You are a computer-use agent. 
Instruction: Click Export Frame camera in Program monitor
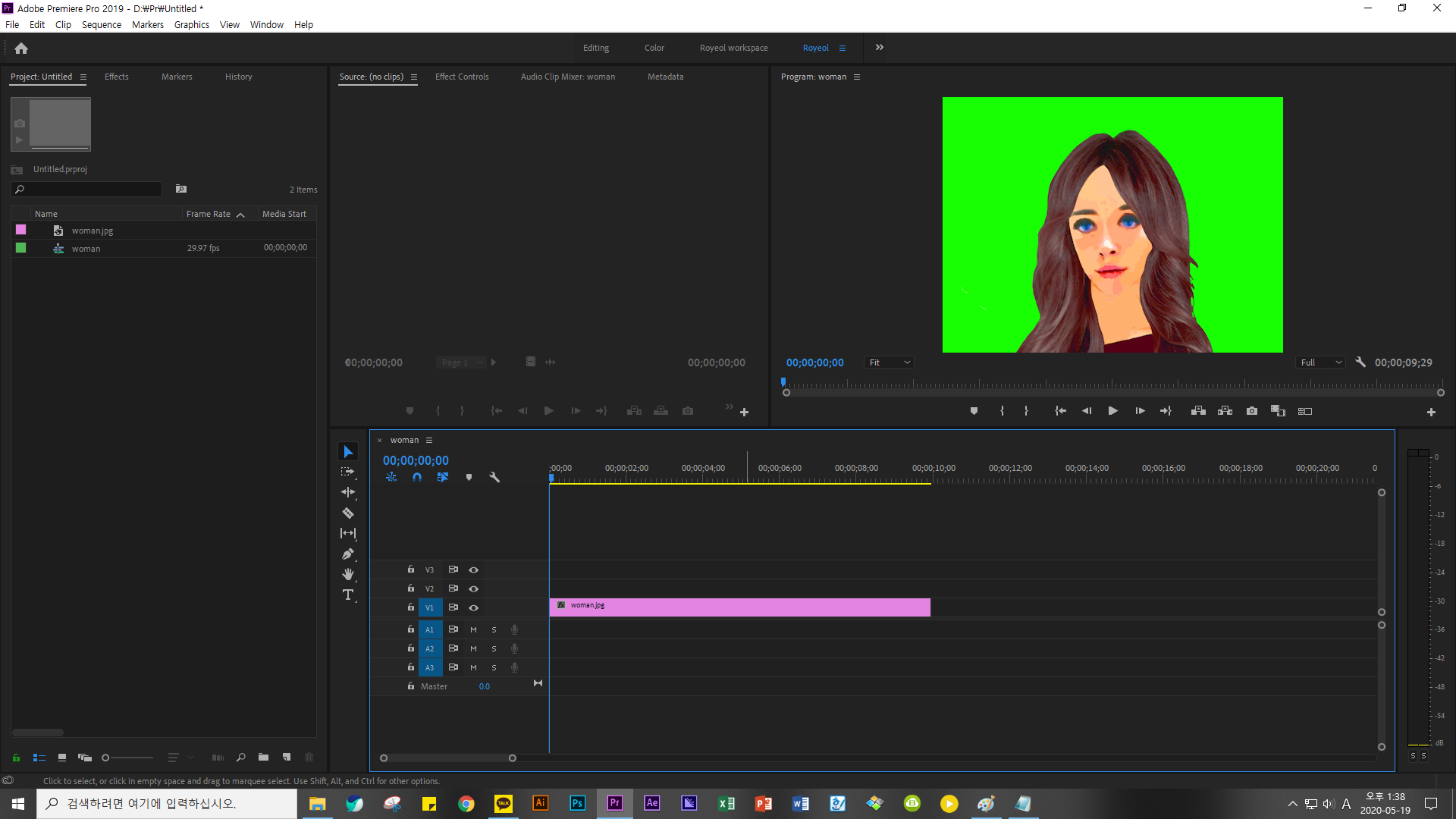[x=1252, y=411]
